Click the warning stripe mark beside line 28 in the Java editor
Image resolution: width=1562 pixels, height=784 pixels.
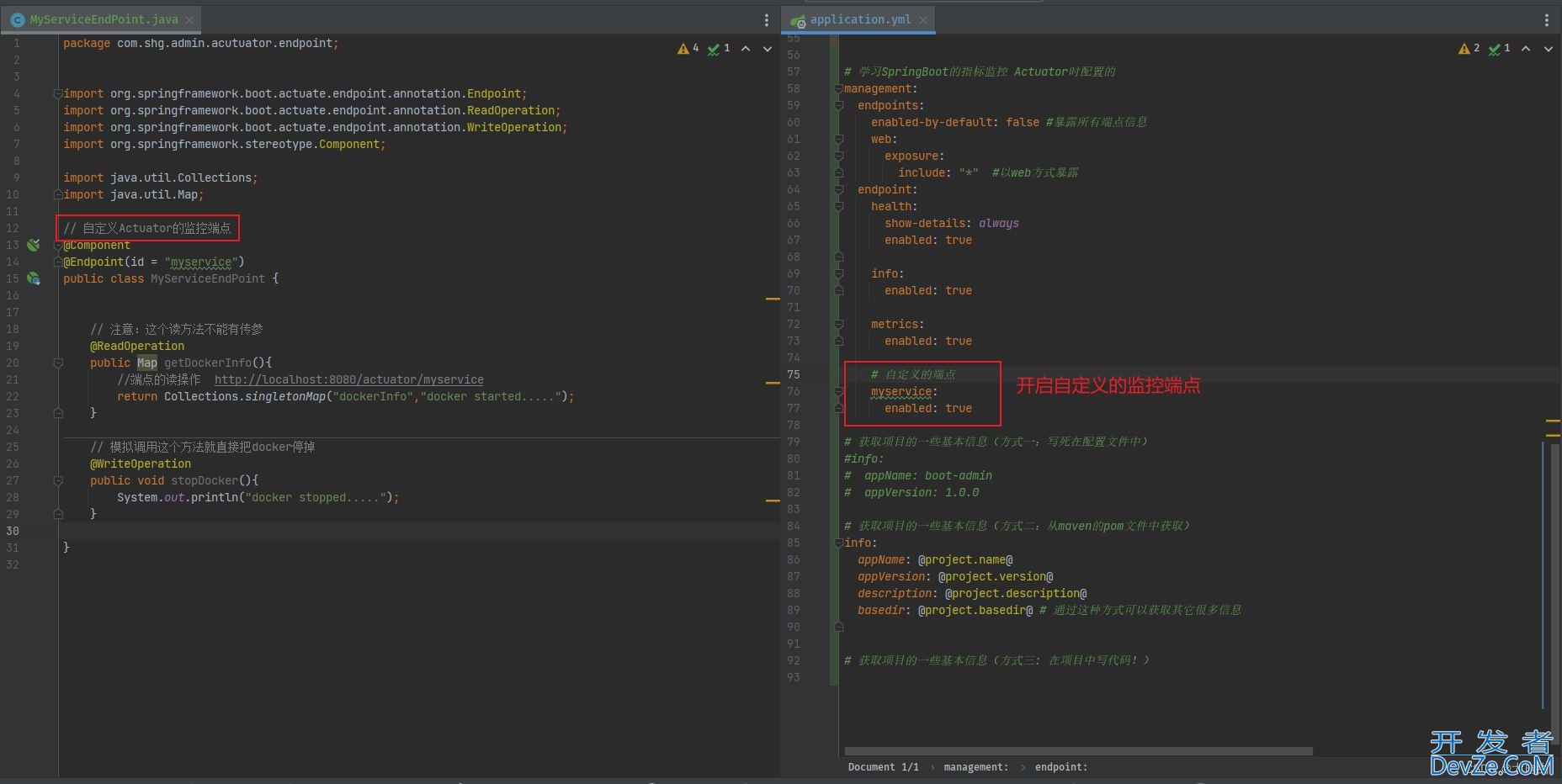click(x=773, y=501)
